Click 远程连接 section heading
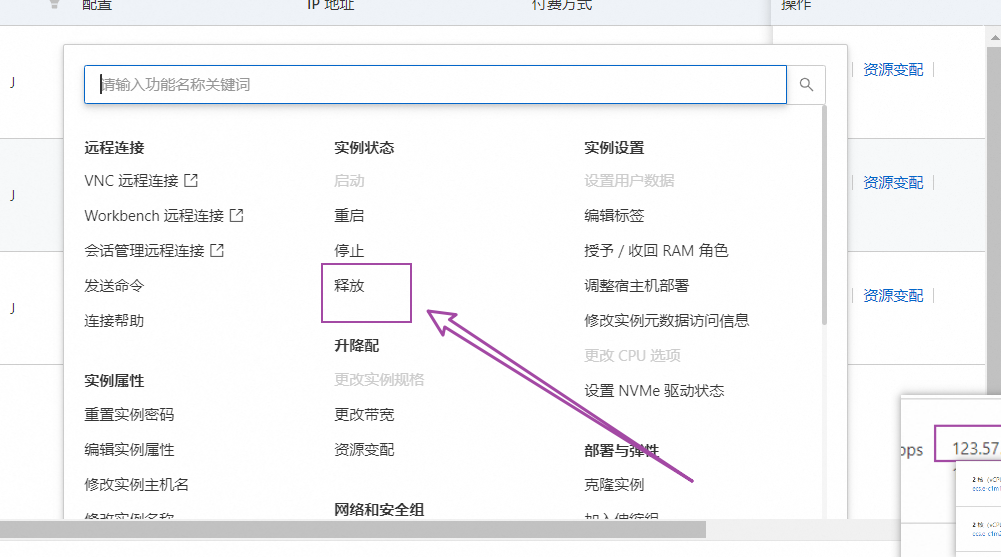 pyautogui.click(x=114, y=148)
